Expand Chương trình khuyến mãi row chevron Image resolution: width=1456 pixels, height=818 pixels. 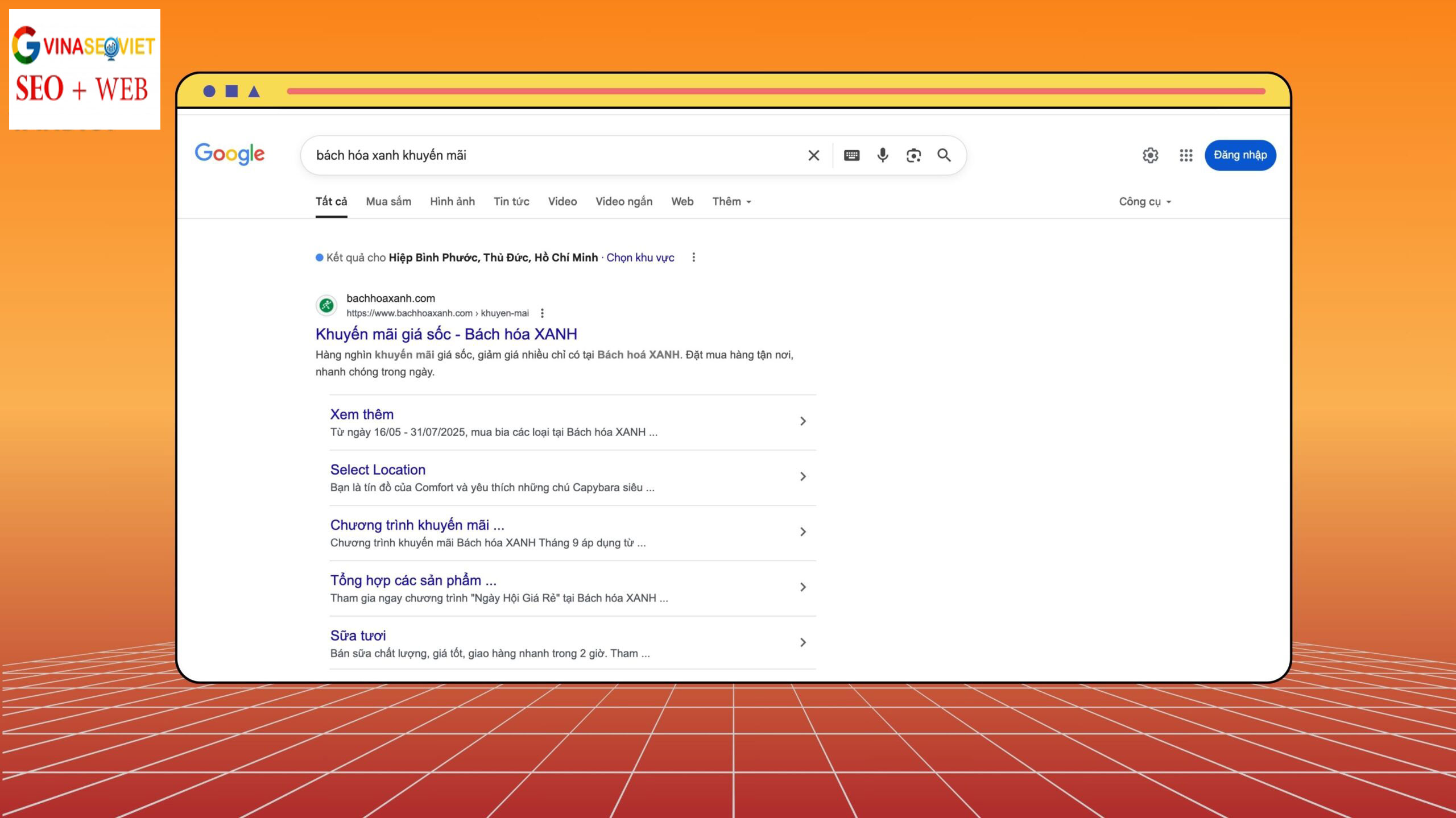[x=803, y=532]
